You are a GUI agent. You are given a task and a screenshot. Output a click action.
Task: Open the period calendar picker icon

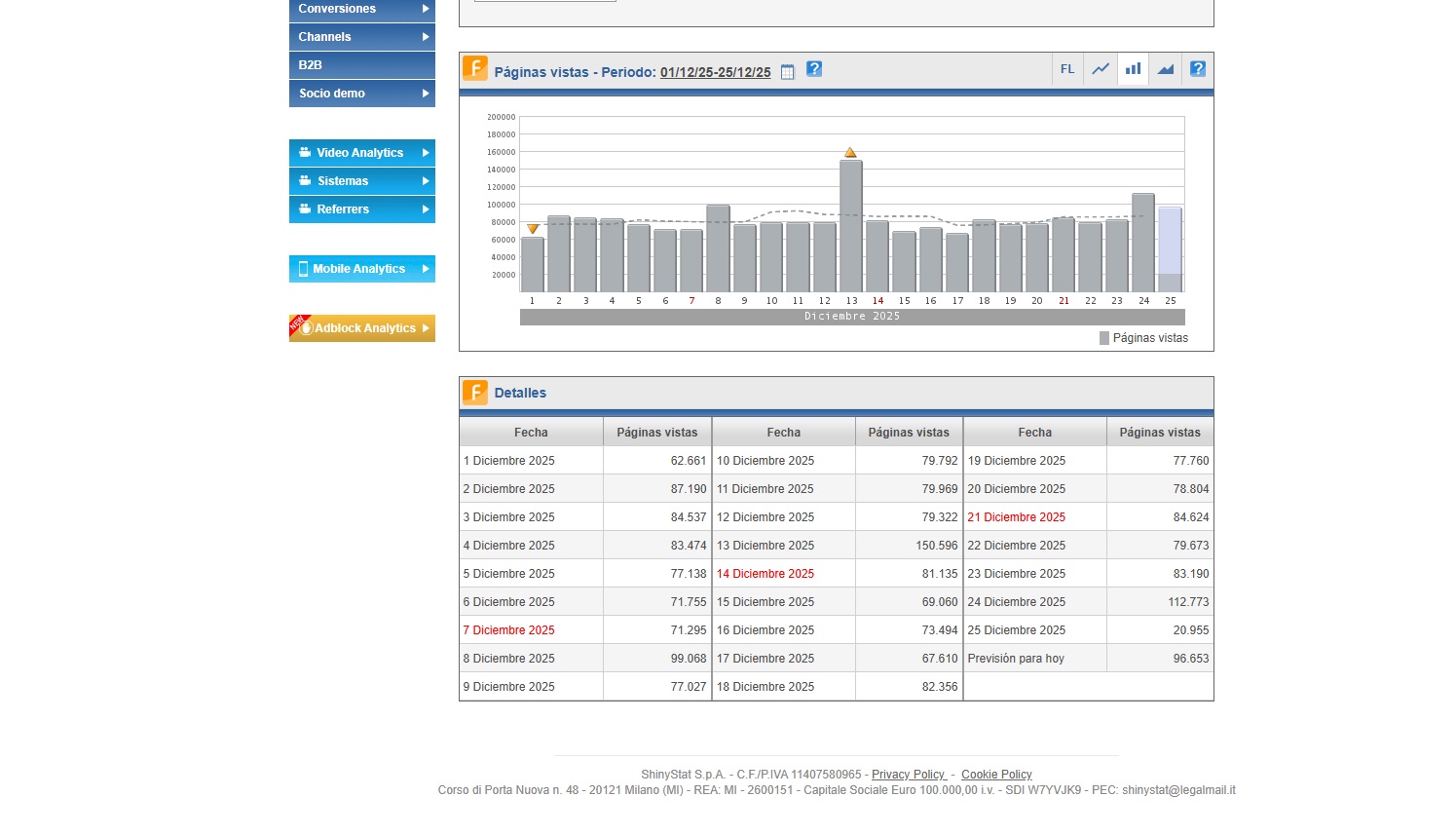tap(788, 72)
